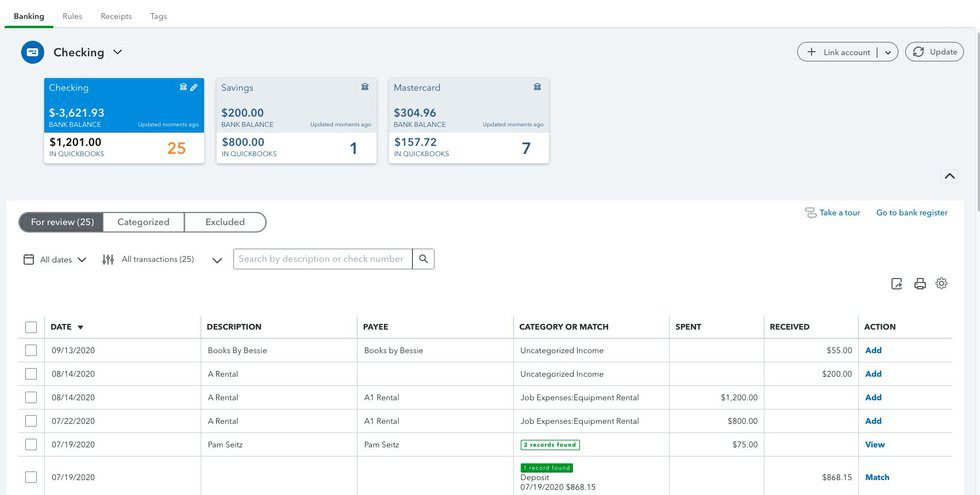This screenshot has width=980, height=495.
Task: Switch to the Rules tab
Action: 72,17
